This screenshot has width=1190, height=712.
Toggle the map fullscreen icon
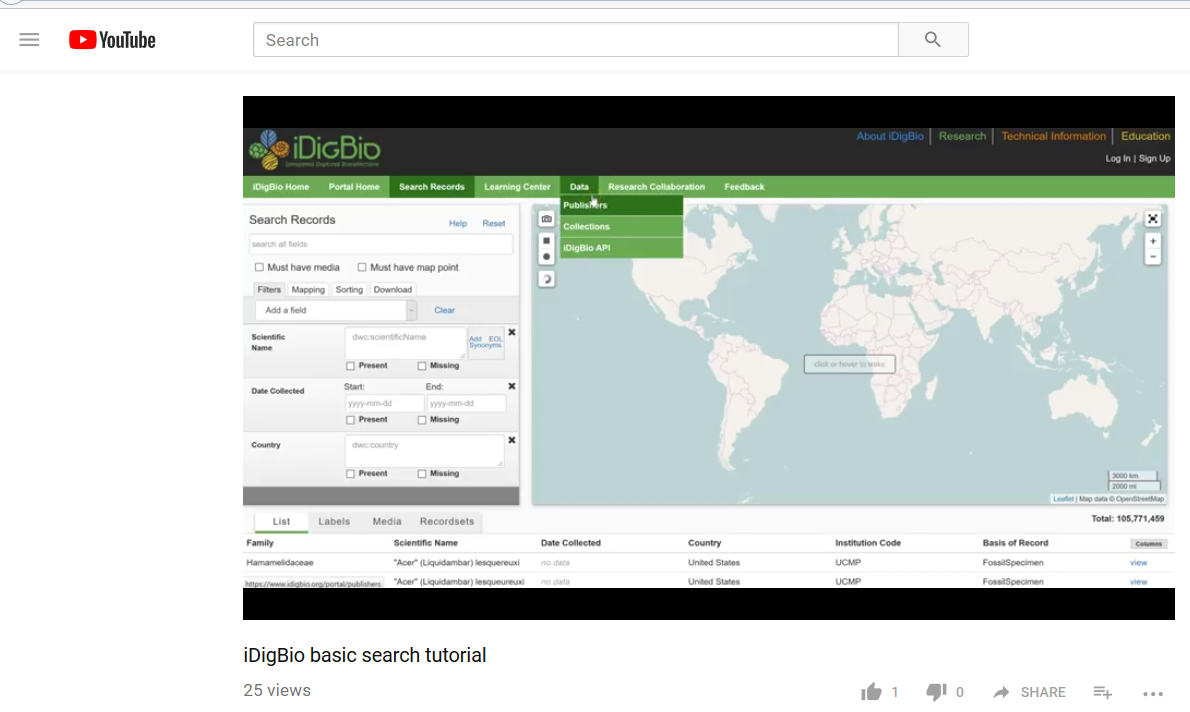[1153, 219]
